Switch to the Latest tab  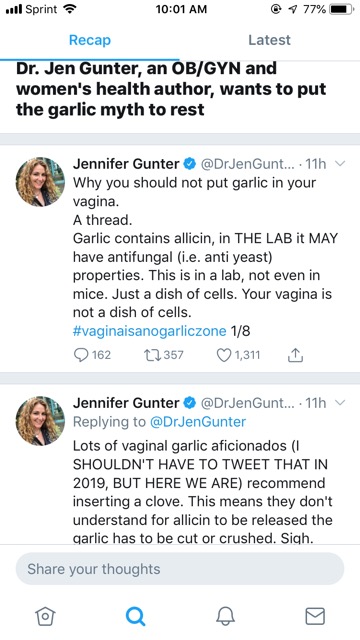click(269, 40)
